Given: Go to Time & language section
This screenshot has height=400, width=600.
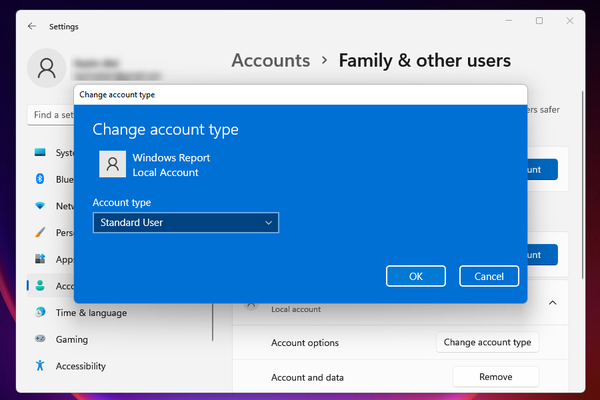Looking at the screenshot, I should [91, 312].
